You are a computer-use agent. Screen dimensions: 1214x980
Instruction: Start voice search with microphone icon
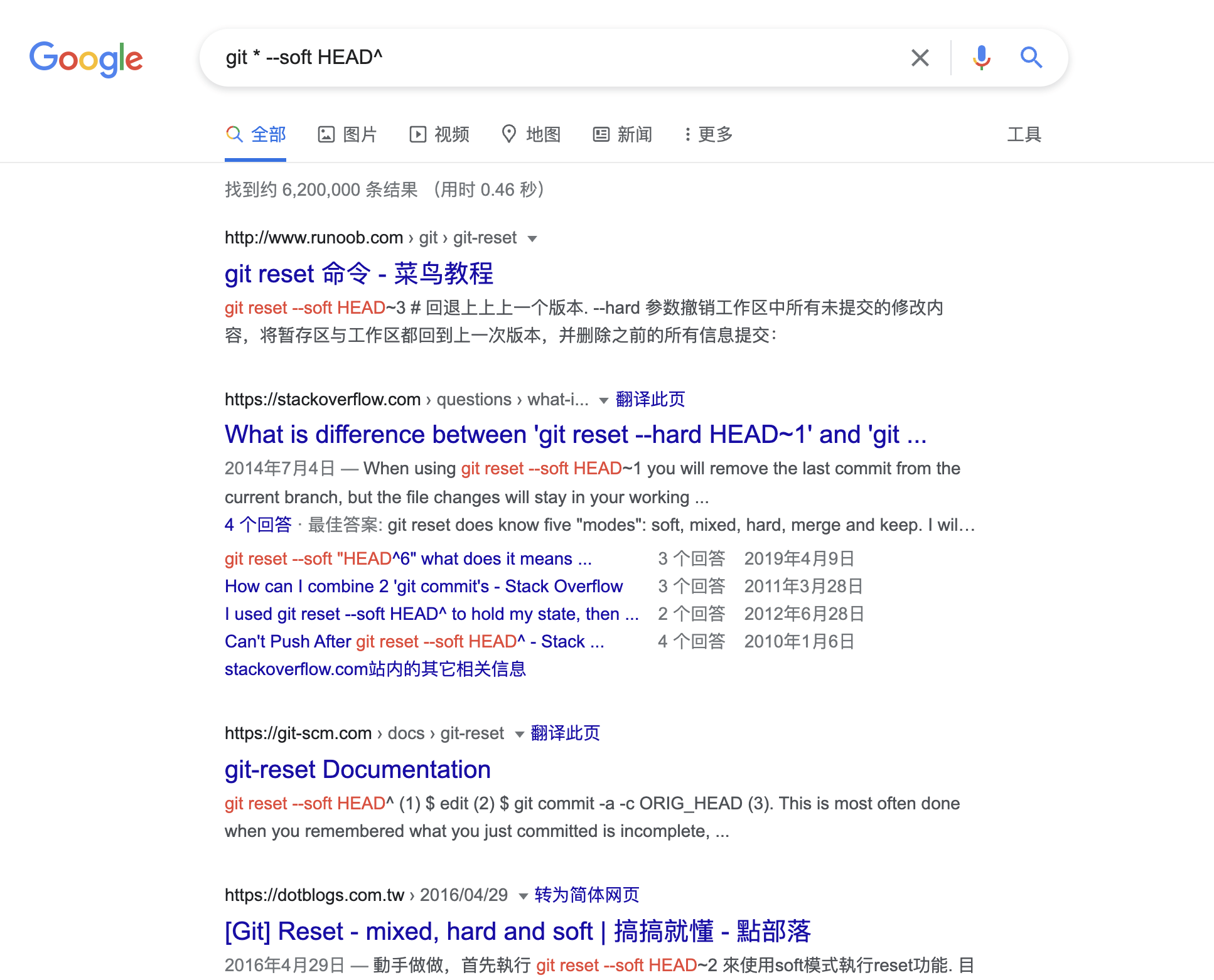pyautogui.click(x=981, y=58)
